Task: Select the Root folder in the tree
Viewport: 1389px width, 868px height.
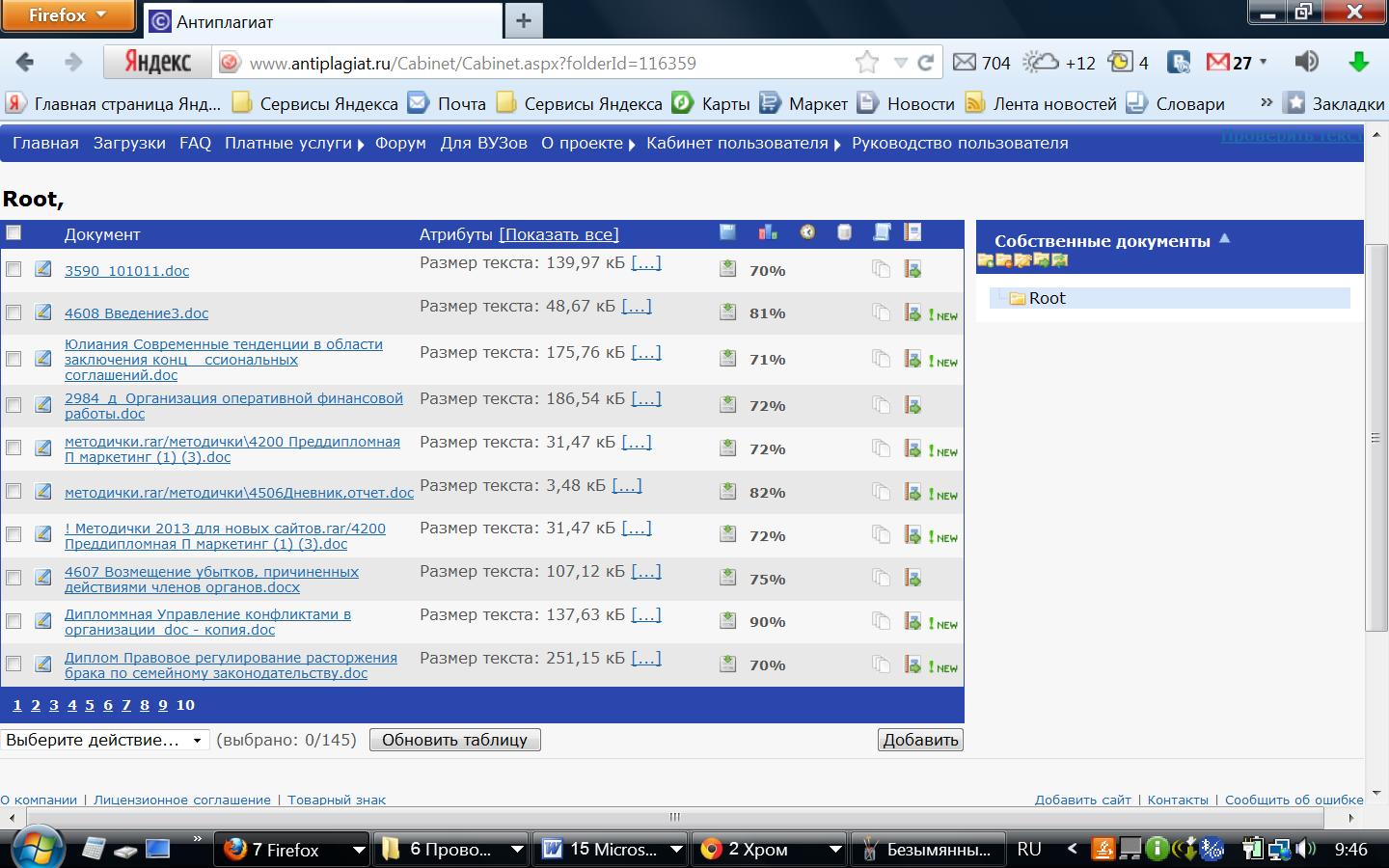Action: pyautogui.click(x=1047, y=298)
